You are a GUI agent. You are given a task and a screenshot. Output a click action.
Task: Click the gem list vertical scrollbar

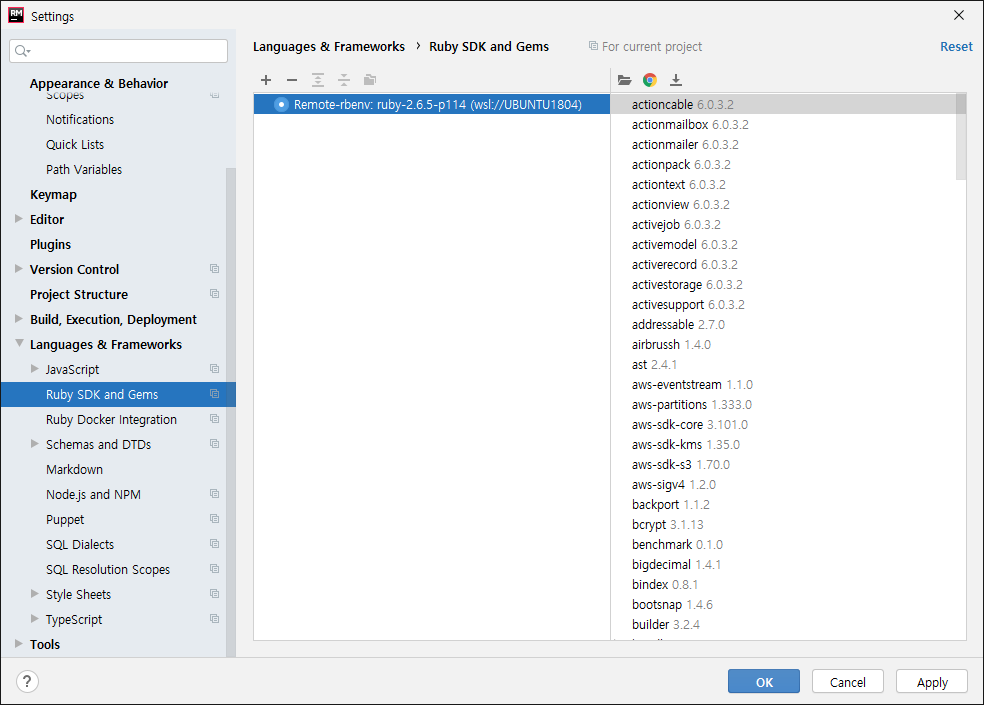click(961, 136)
